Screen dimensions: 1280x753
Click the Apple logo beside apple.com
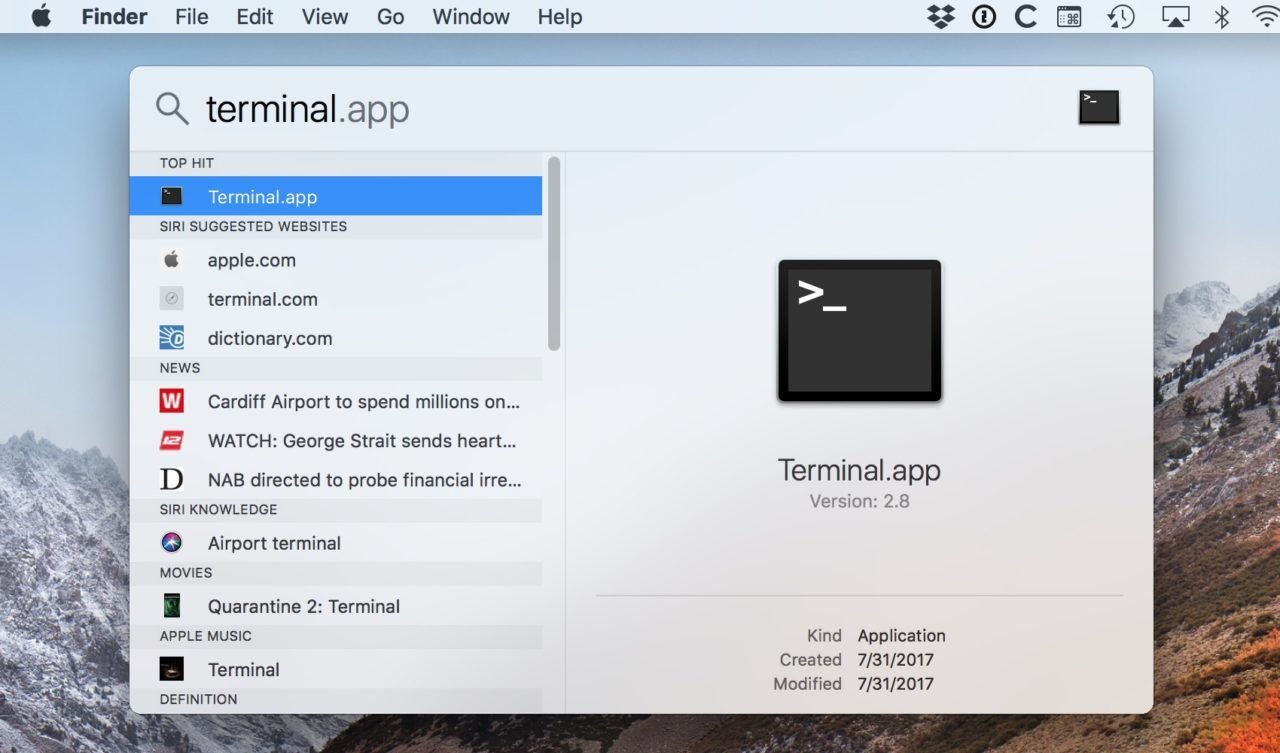click(172, 259)
